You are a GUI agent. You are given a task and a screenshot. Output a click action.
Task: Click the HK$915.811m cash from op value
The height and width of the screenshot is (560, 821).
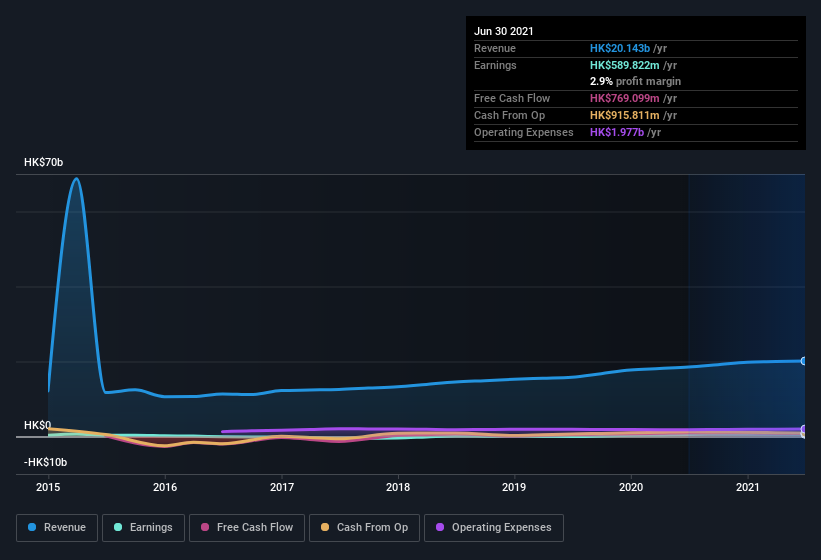tap(625, 115)
